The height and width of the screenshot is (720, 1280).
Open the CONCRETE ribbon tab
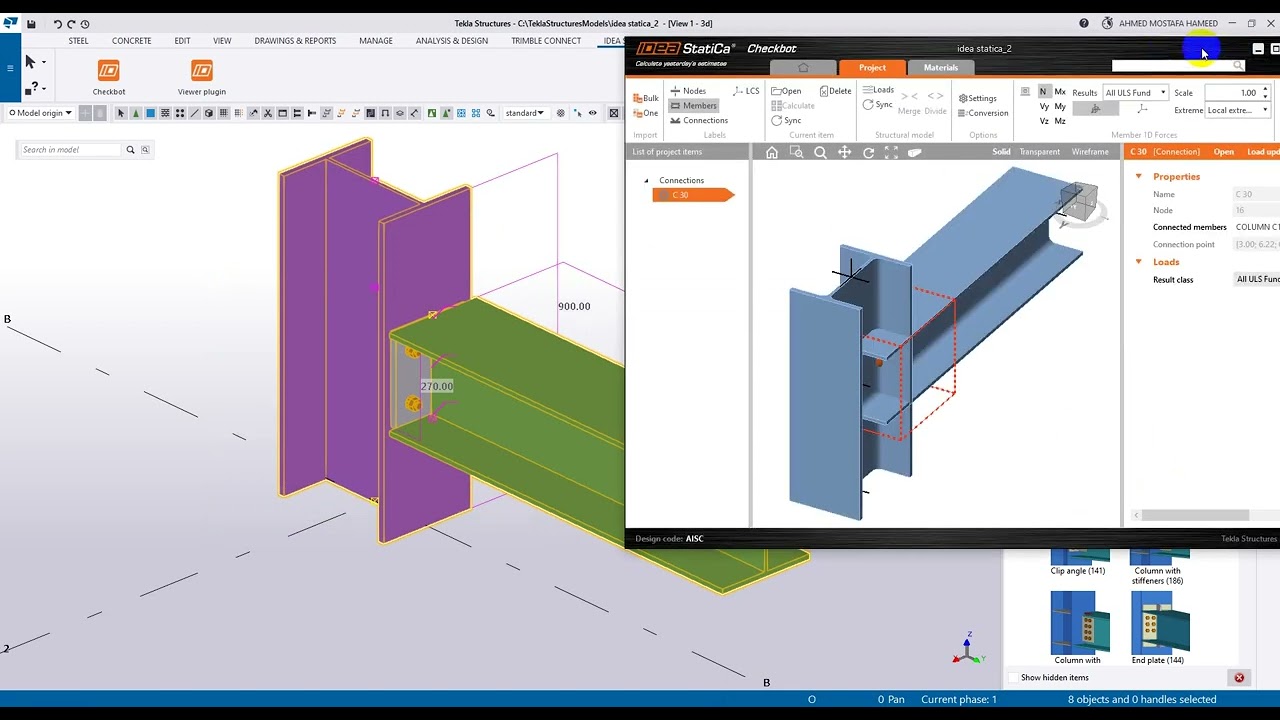click(x=131, y=41)
